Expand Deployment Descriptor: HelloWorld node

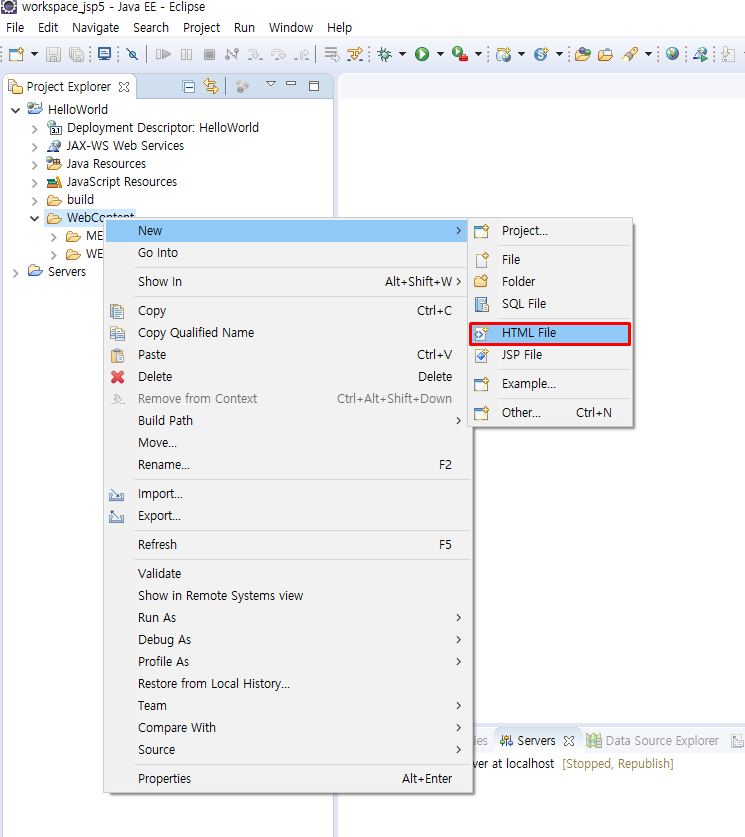coord(35,129)
